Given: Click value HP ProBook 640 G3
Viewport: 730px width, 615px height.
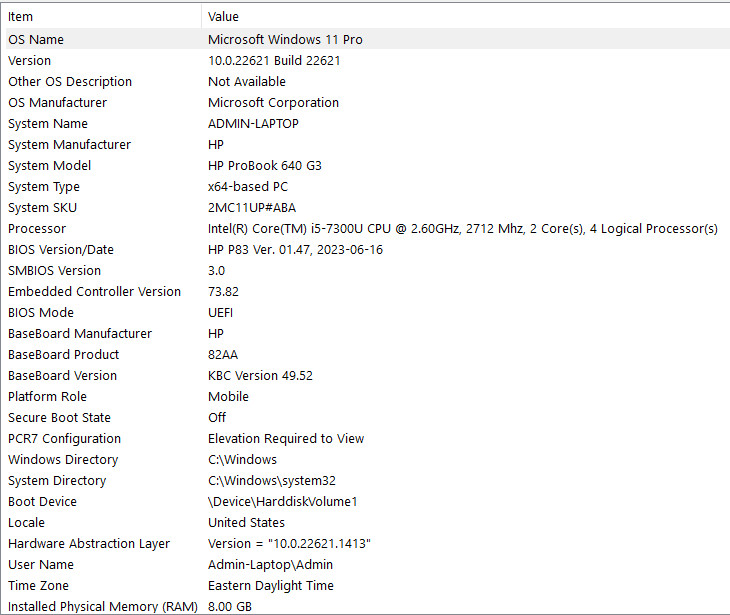Looking at the screenshot, I should (264, 165).
